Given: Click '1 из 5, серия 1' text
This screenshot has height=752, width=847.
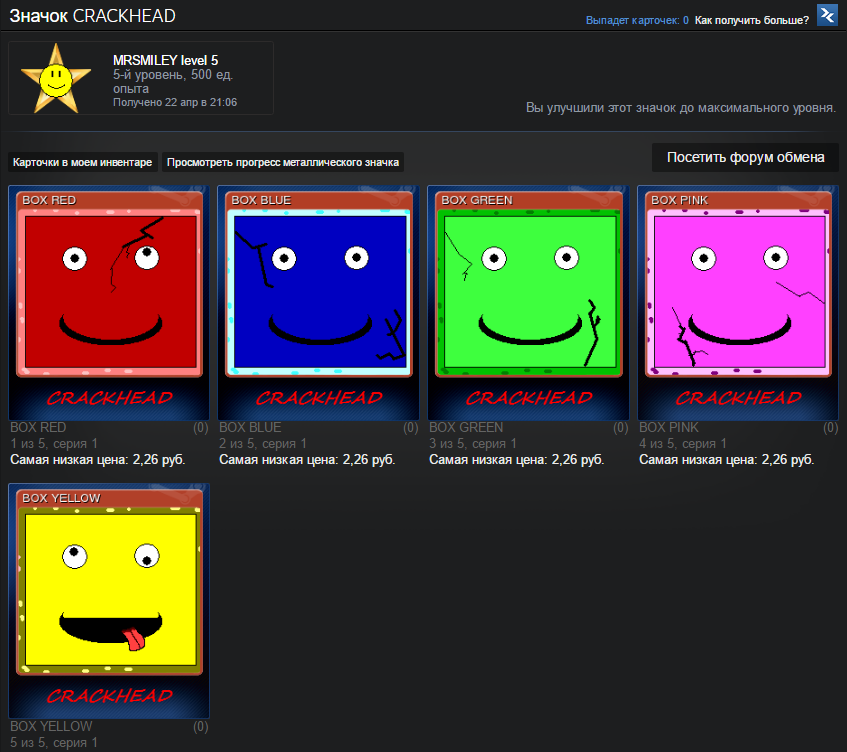Looking at the screenshot, I should [54, 444].
